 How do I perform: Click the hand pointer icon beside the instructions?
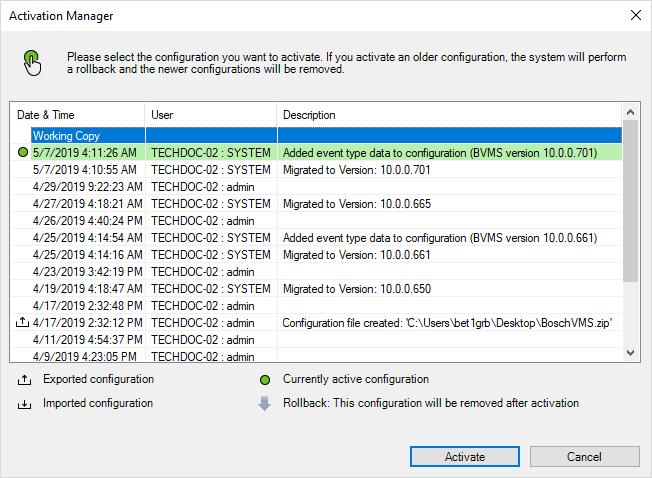32,63
